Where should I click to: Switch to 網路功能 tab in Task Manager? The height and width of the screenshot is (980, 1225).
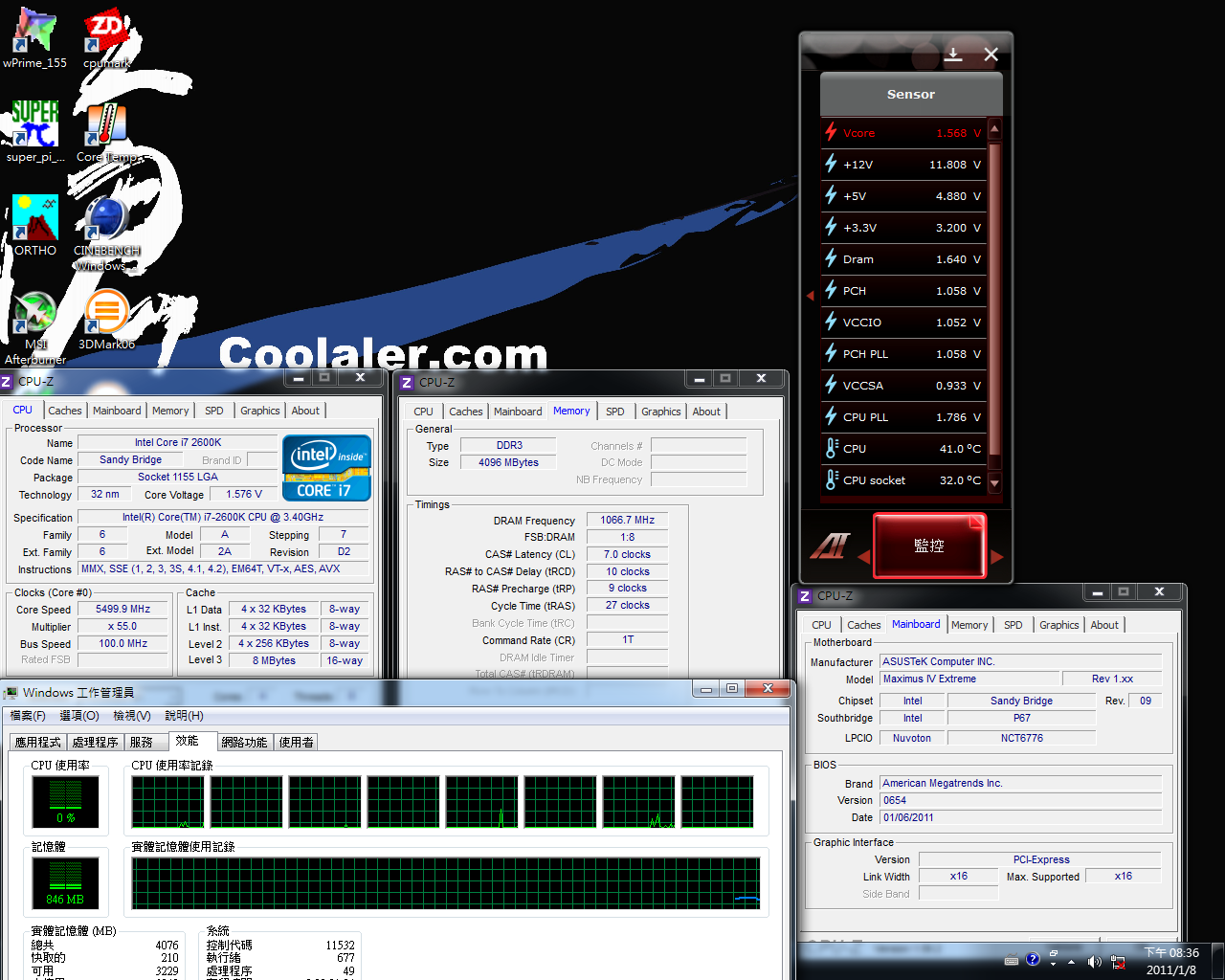click(245, 742)
